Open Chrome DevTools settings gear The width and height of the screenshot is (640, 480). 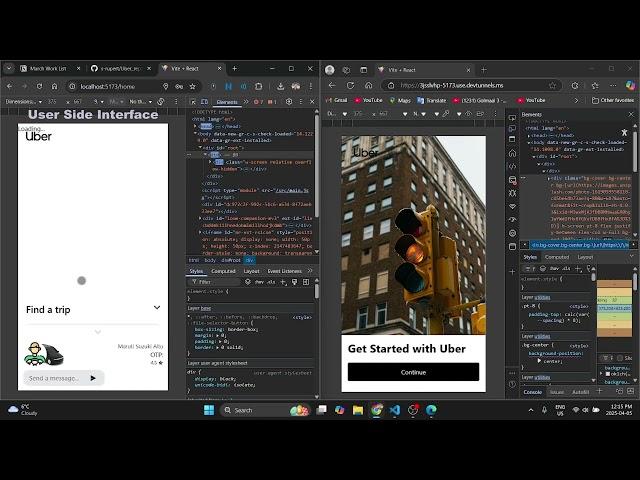coord(289,102)
